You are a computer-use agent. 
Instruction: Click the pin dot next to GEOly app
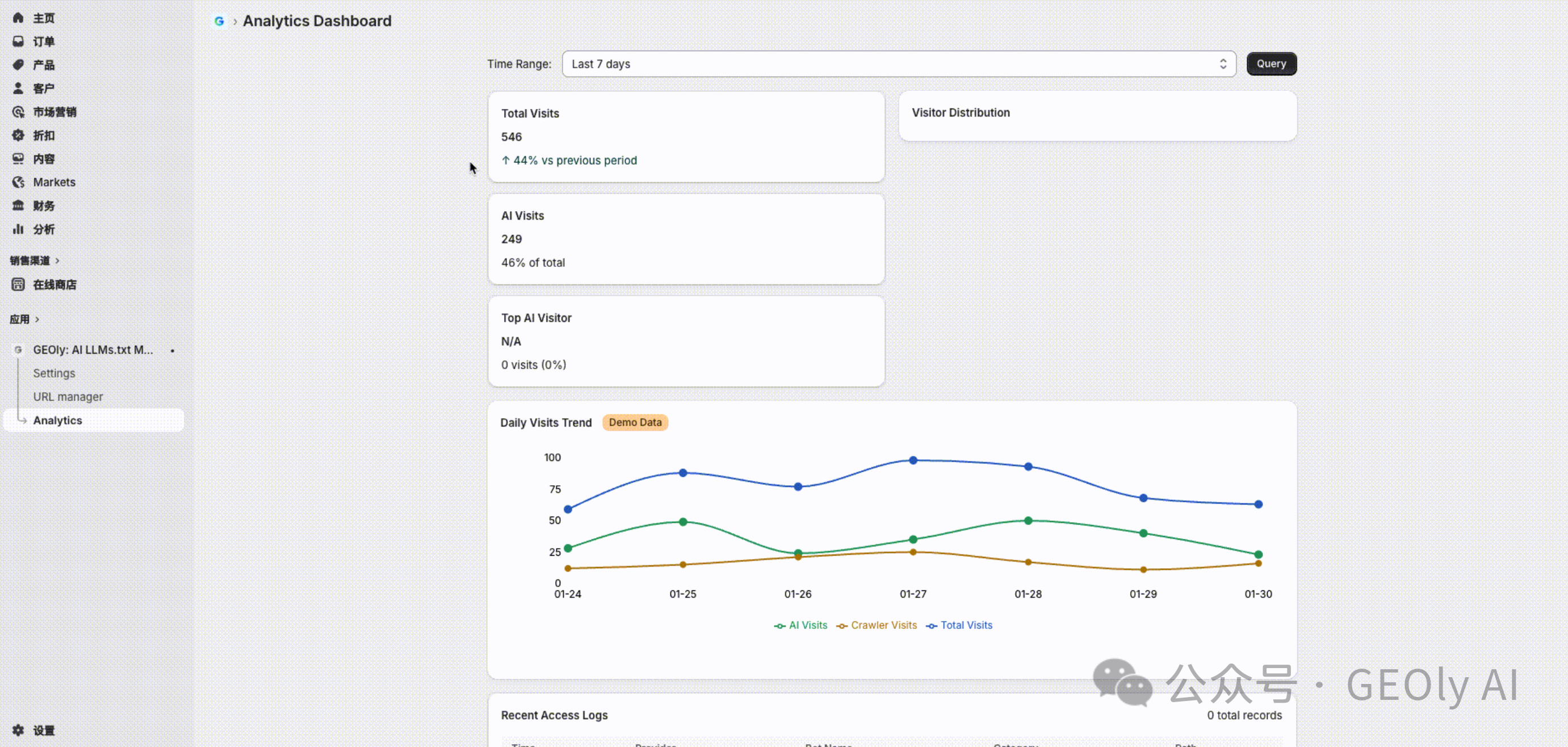(x=173, y=351)
